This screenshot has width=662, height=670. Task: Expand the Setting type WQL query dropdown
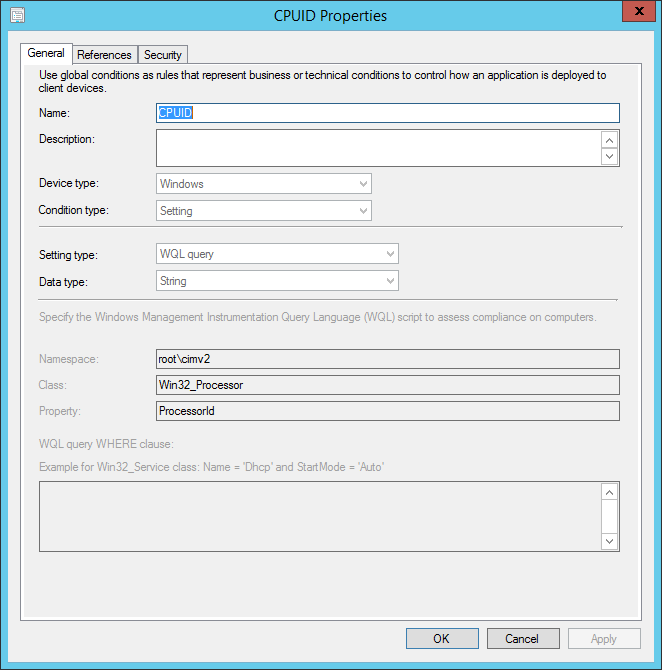coord(278,254)
